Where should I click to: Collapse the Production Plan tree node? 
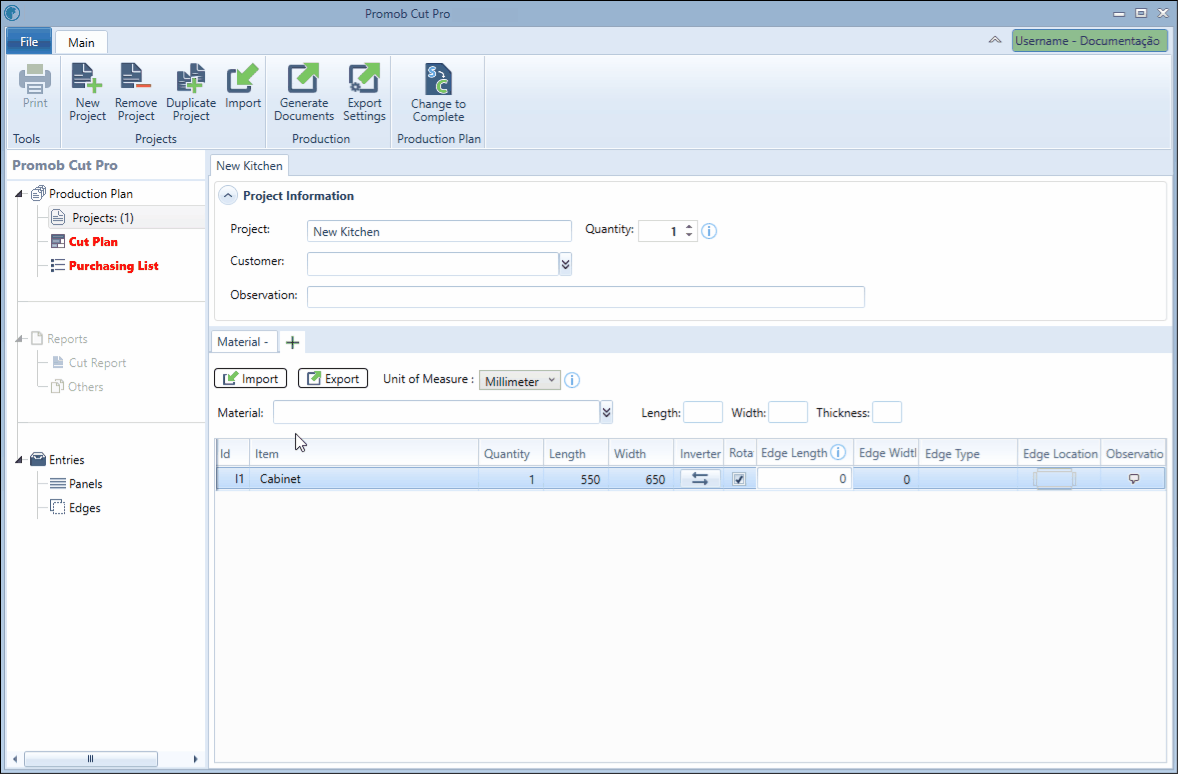coord(19,194)
